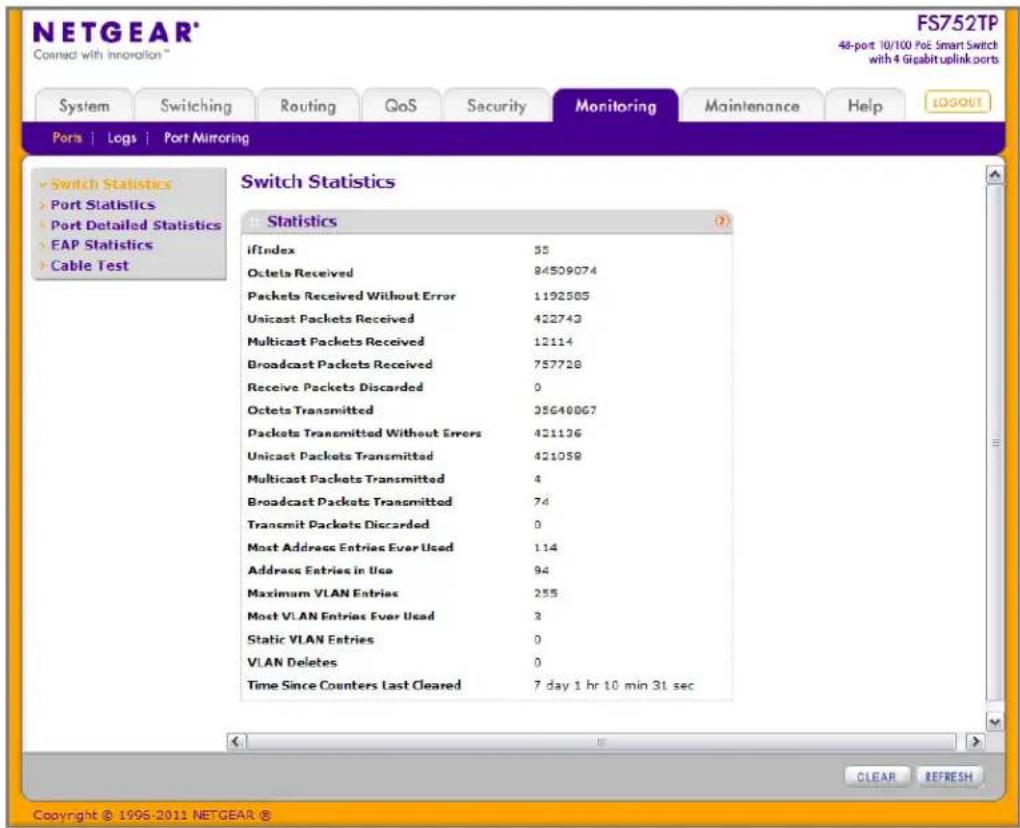1020x828 pixels.
Task: Select the Ports submenu item
Action: pos(67,138)
